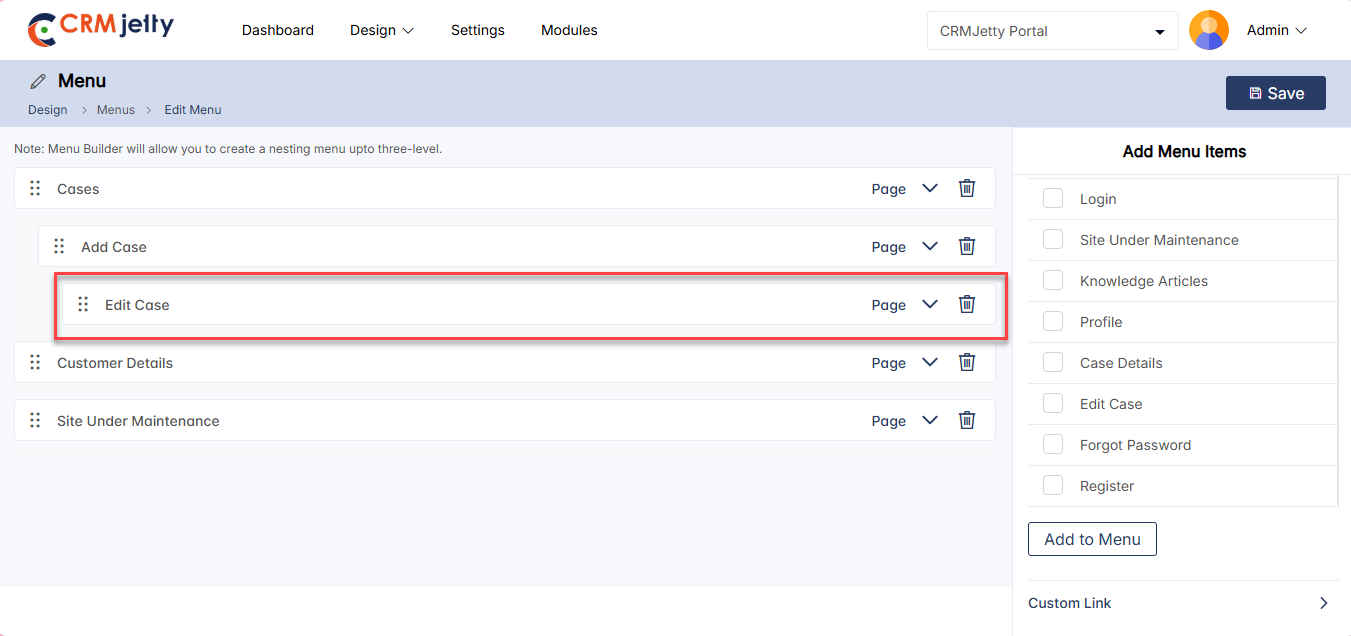Go to the Modules menu
This screenshot has width=1351, height=636.
click(x=569, y=31)
